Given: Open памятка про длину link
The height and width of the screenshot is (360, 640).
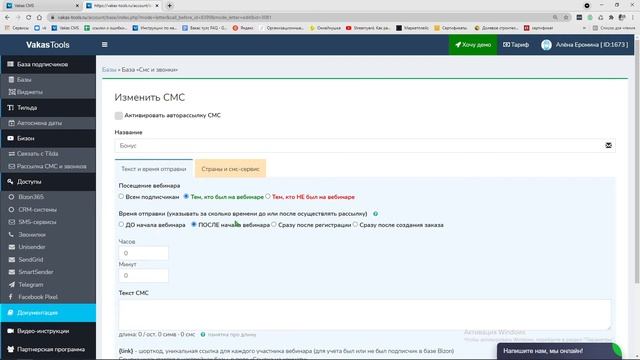Looking at the screenshot, I should 232,335.
